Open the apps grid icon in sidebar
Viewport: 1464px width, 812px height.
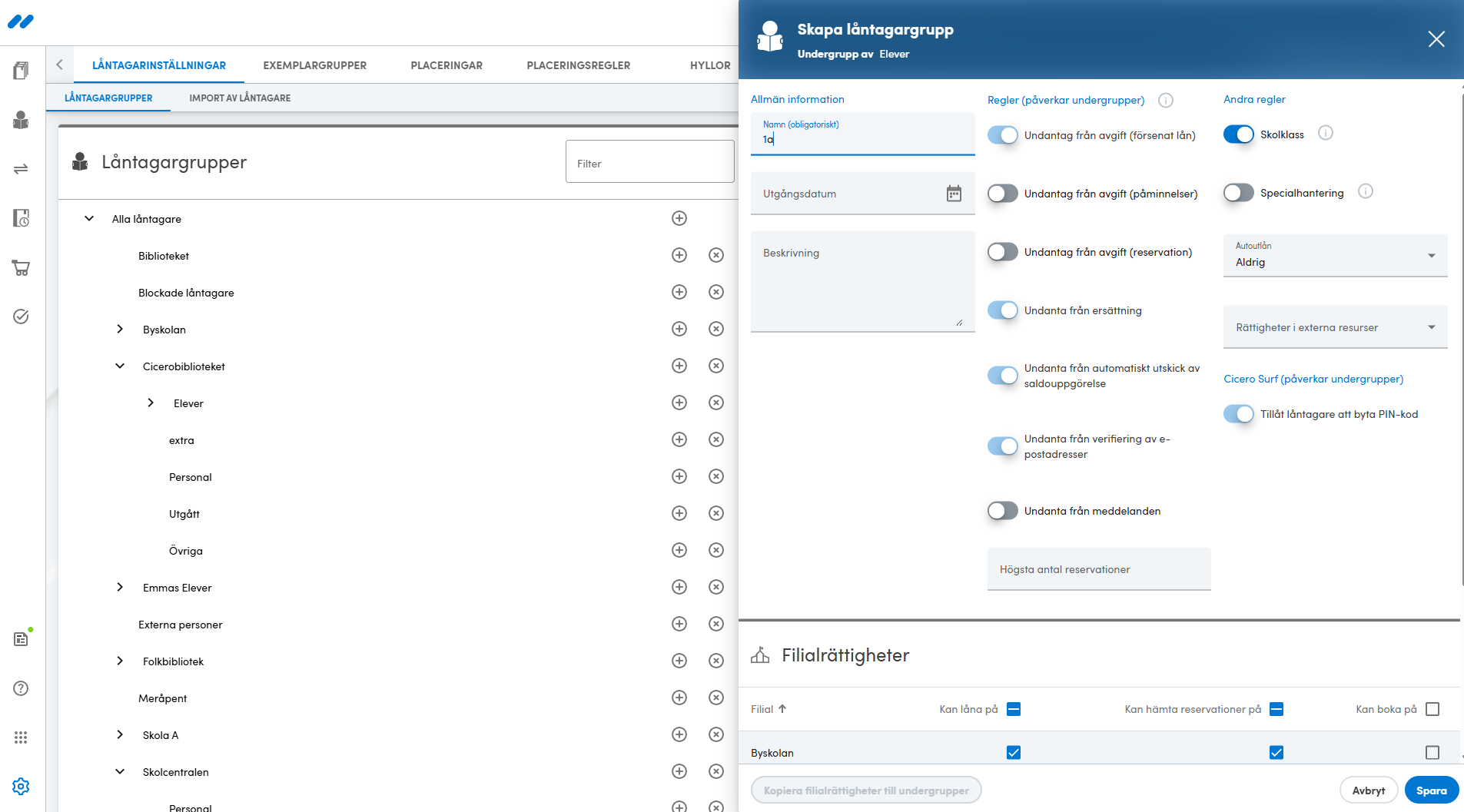coord(21,737)
